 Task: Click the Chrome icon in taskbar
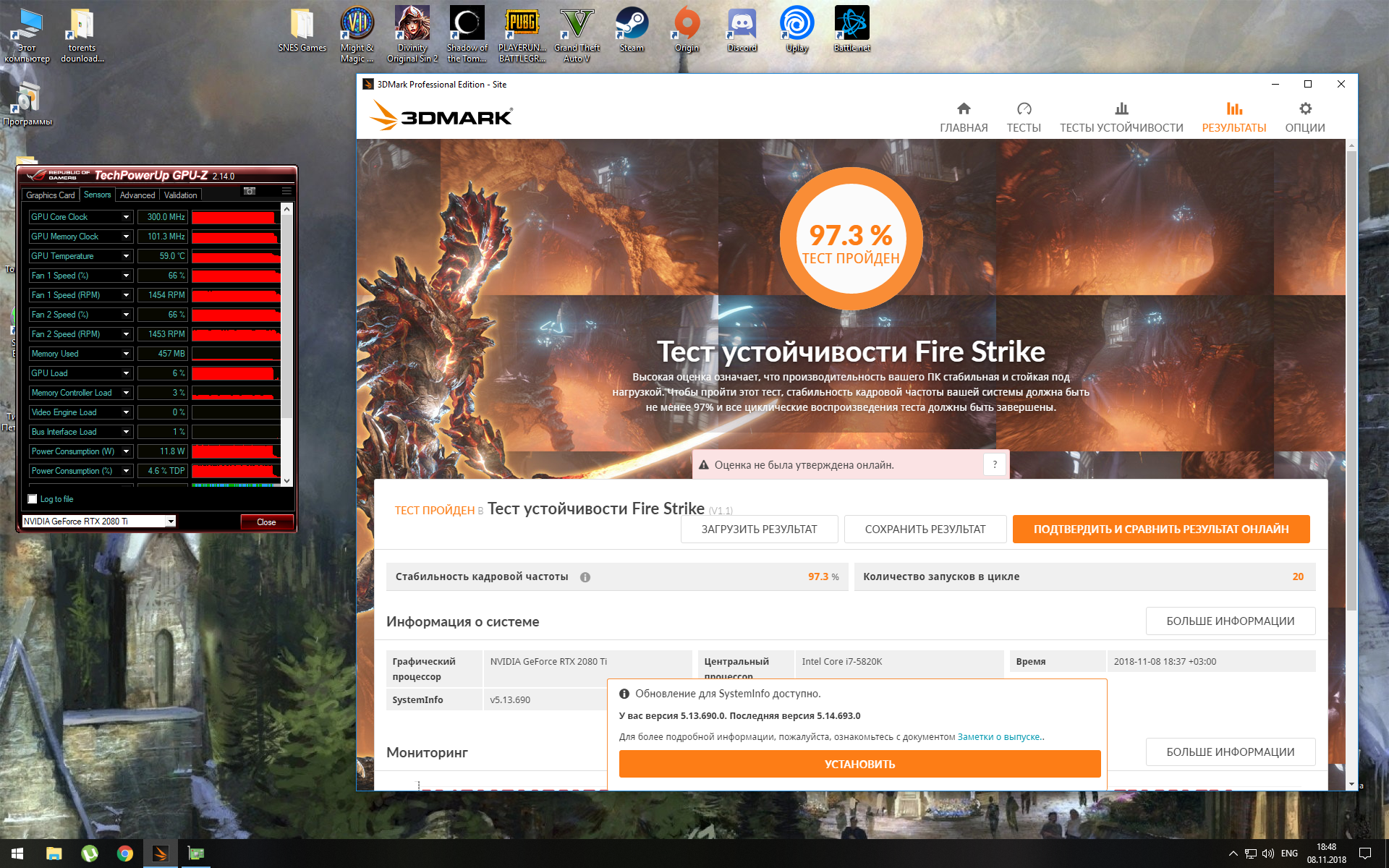125,854
